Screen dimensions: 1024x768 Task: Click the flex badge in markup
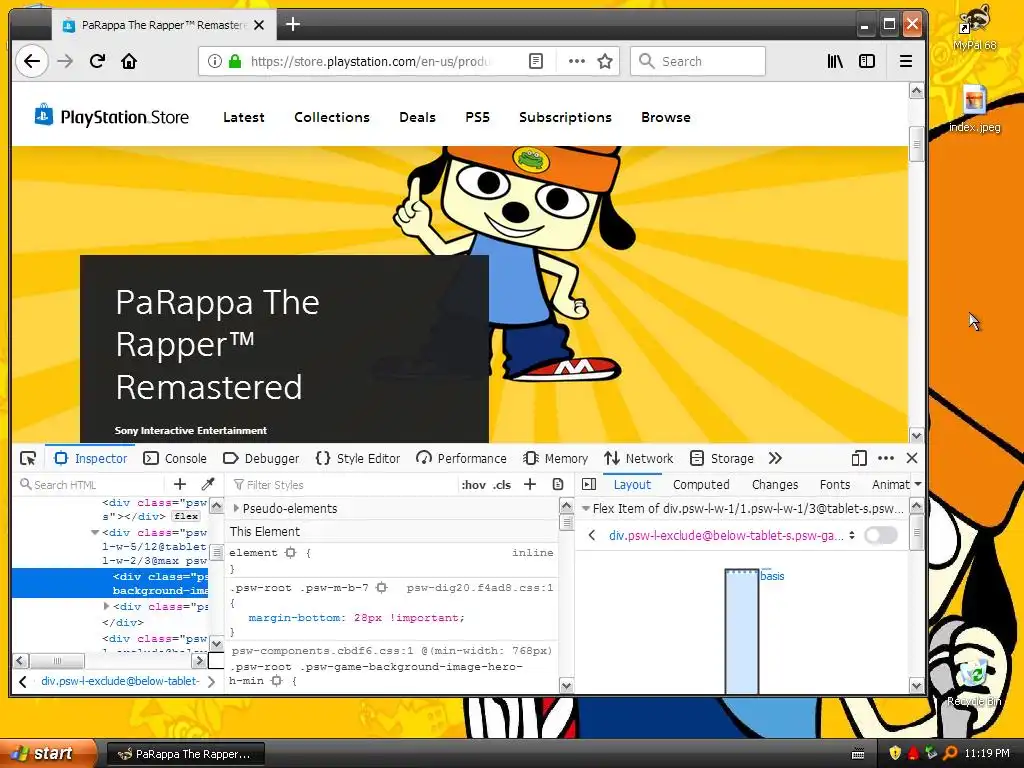186,516
